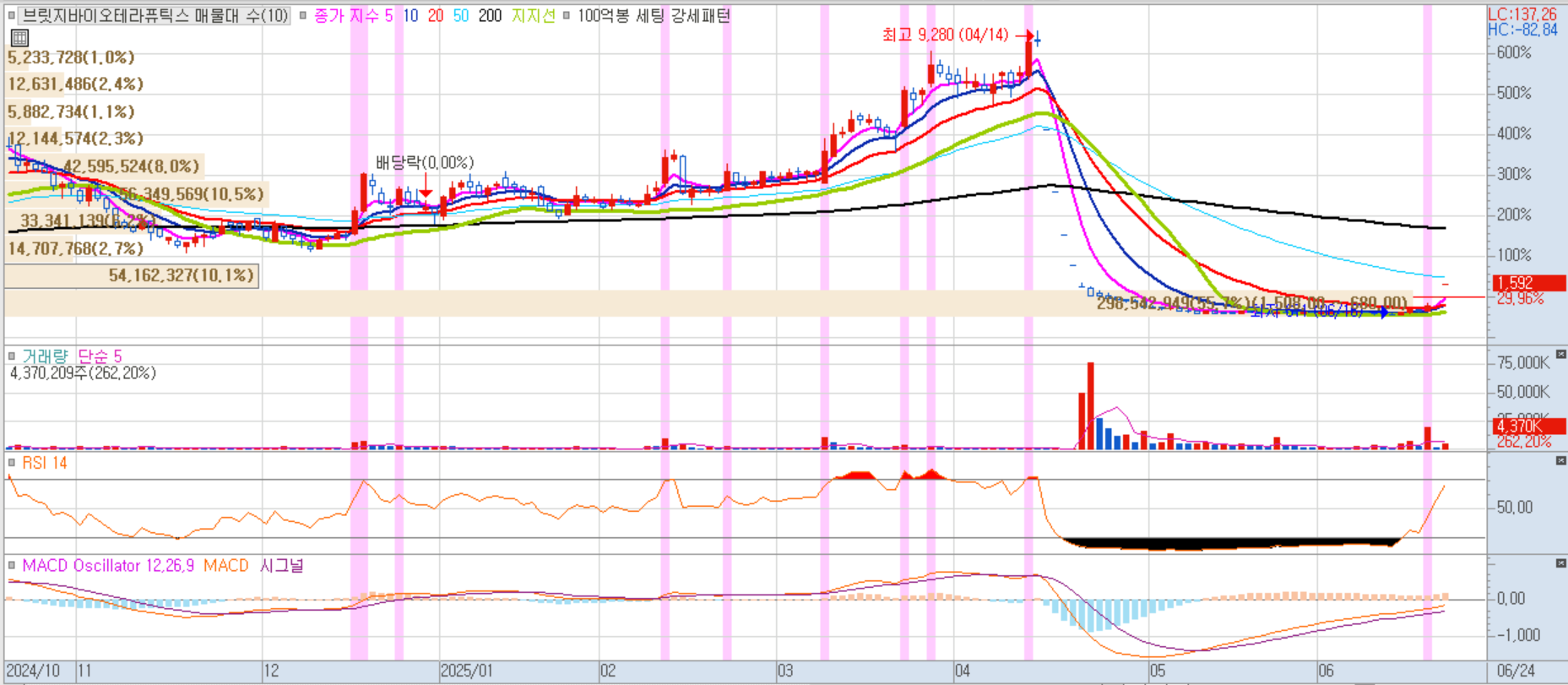Click the 14,707,768(2.7%) volume profile value

tap(75, 248)
